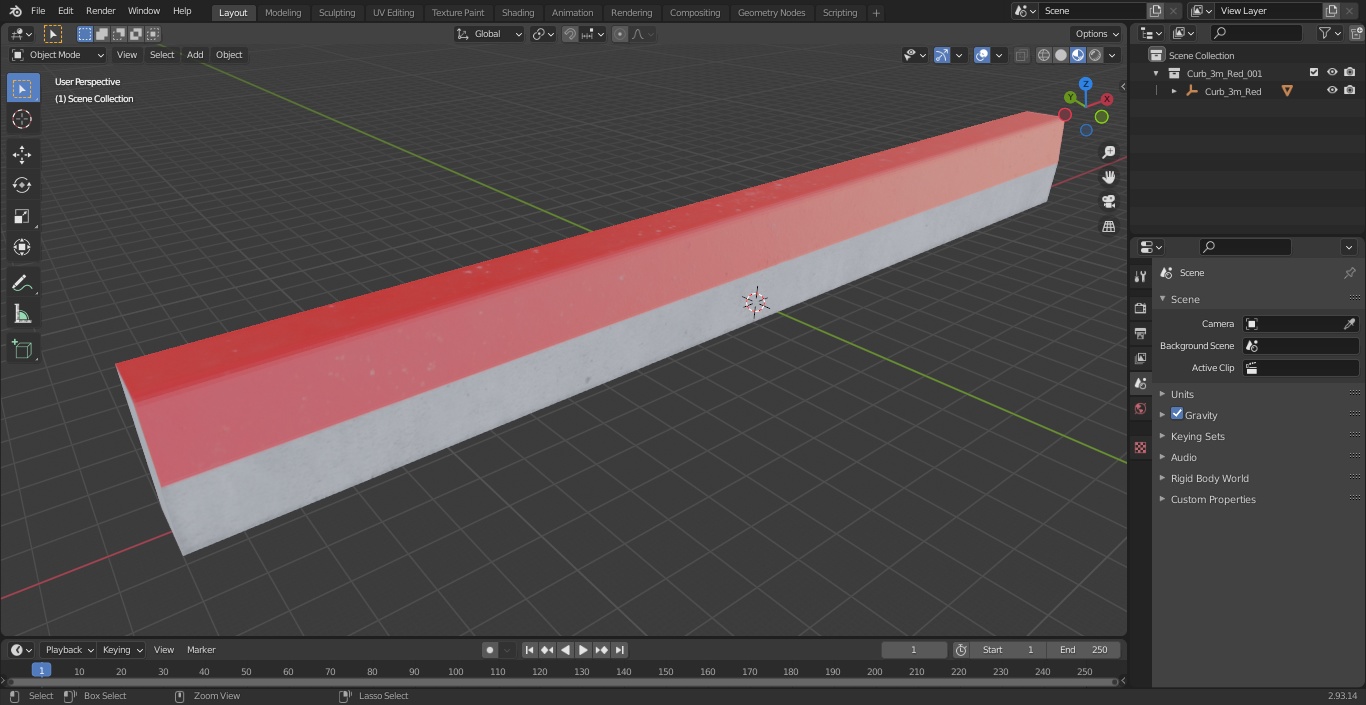Open the Output properties tab
Viewport: 1366px width, 705px height.
(x=1140, y=333)
